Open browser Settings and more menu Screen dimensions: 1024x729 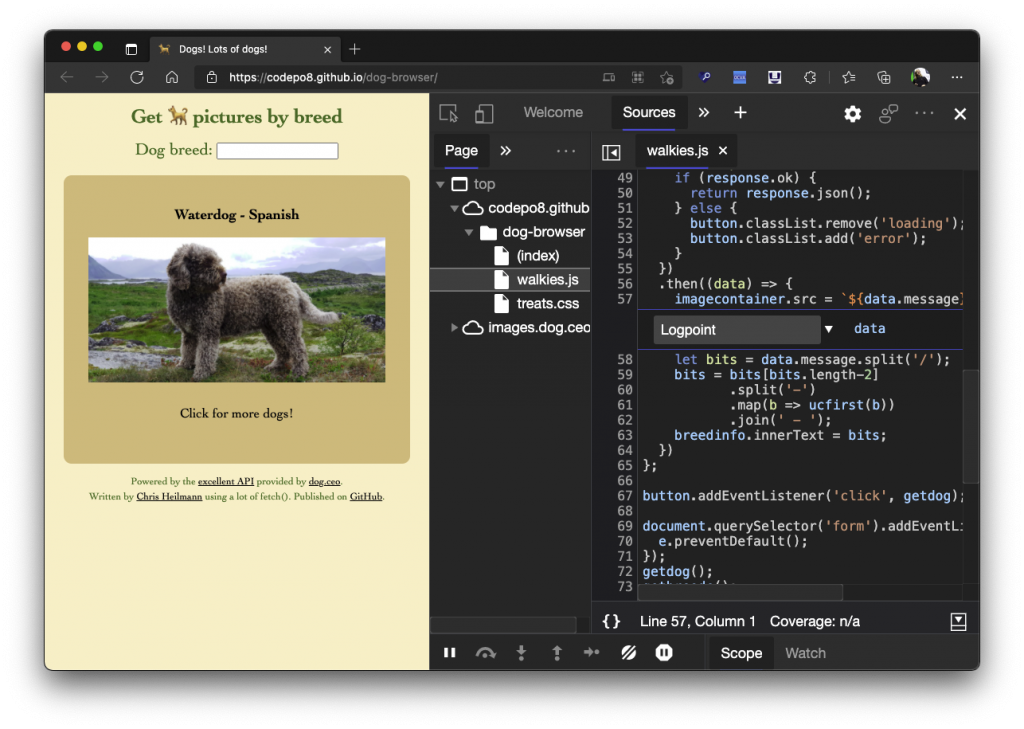(x=957, y=77)
